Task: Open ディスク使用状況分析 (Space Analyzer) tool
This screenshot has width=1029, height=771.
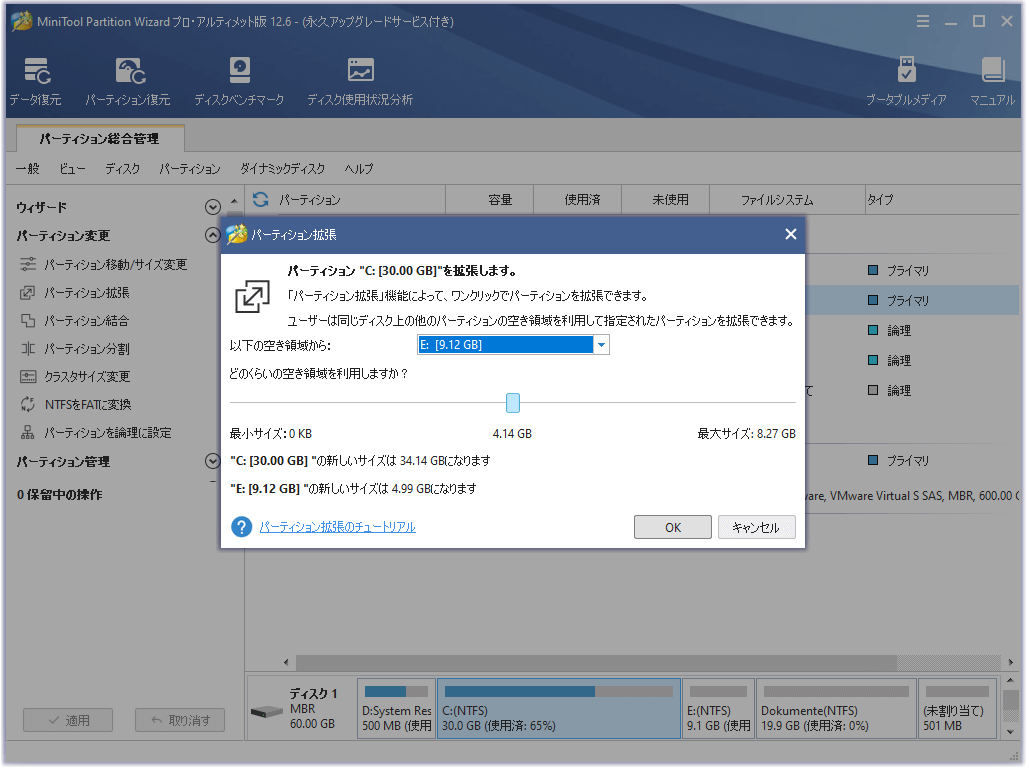Action: (360, 80)
